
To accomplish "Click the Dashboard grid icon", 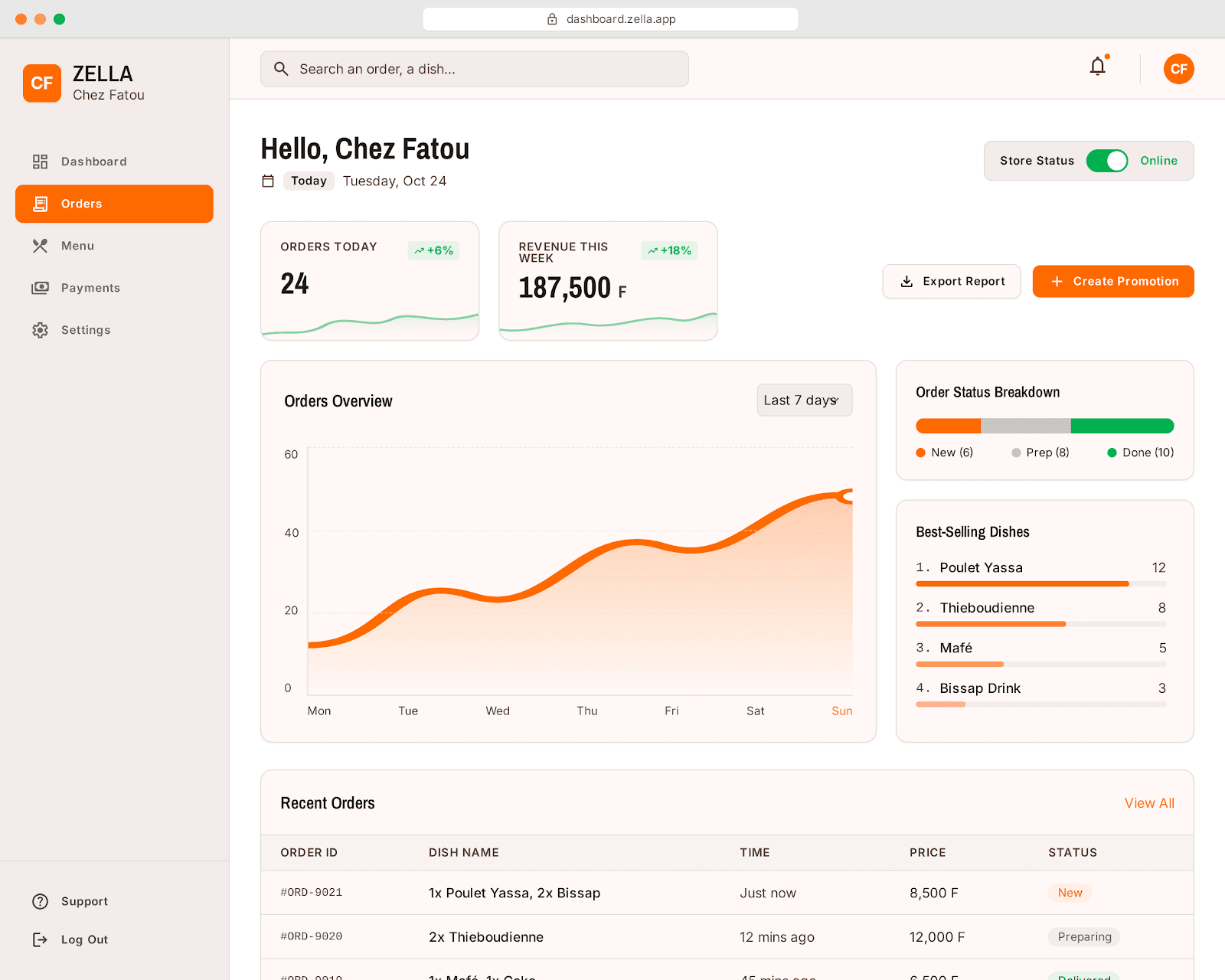I will (x=40, y=162).
